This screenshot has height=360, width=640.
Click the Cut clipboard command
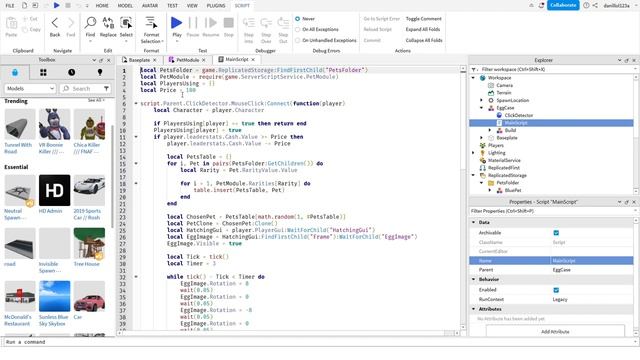coord(31,19)
